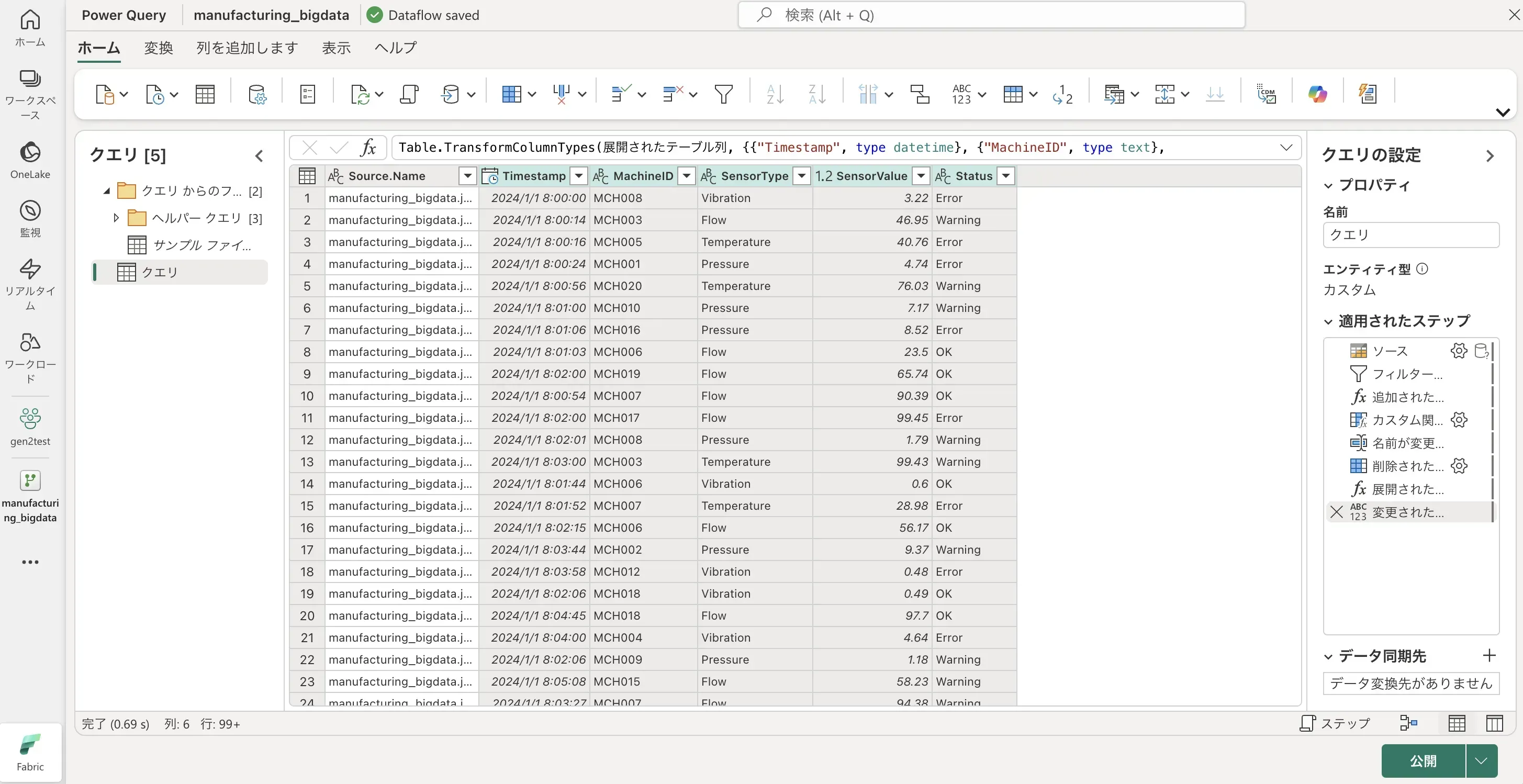Expand the formula bar chevron
This screenshot has height=784, width=1523.
(1286, 147)
